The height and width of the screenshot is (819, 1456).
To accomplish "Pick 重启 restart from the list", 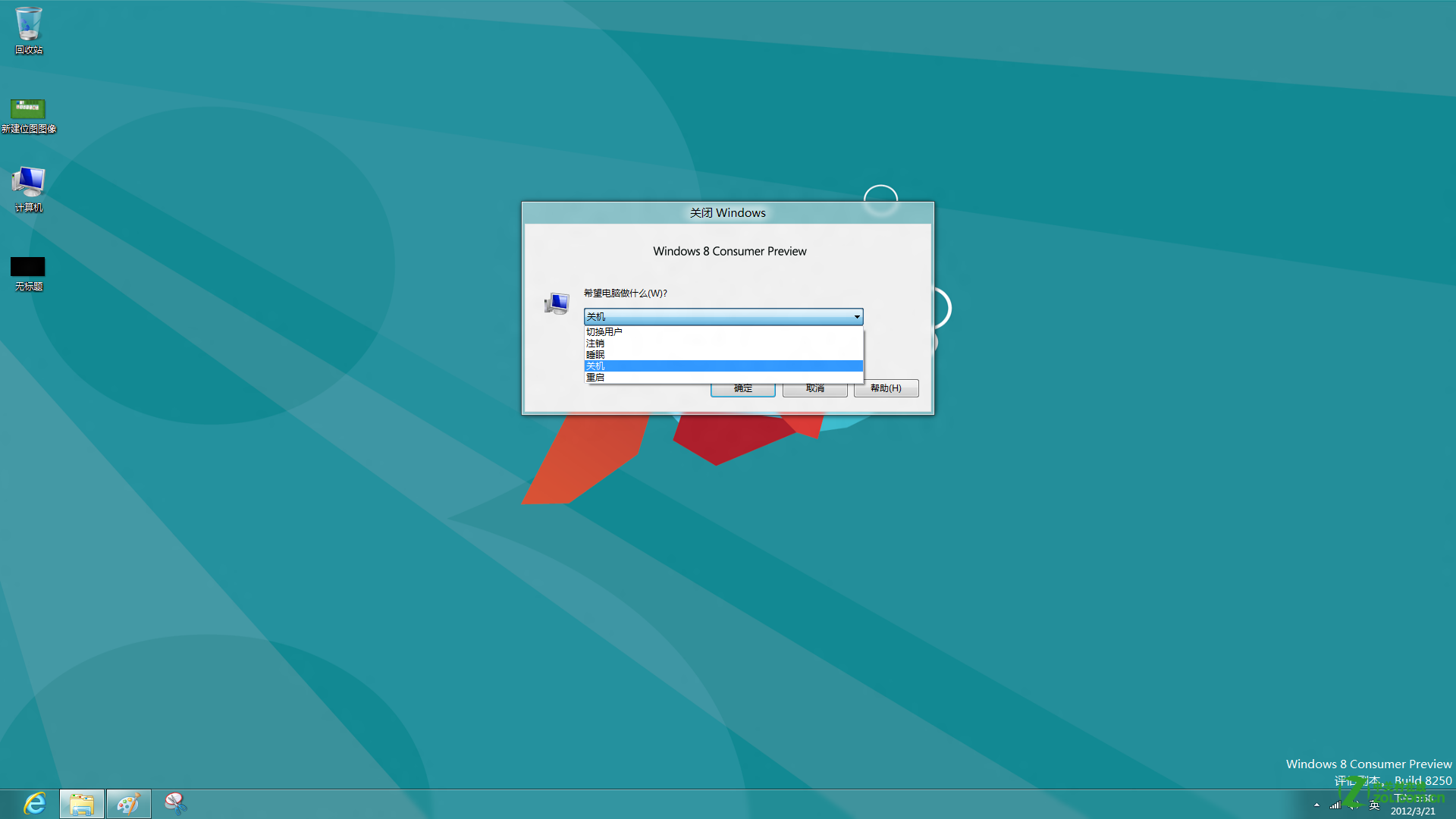I will click(x=595, y=378).
